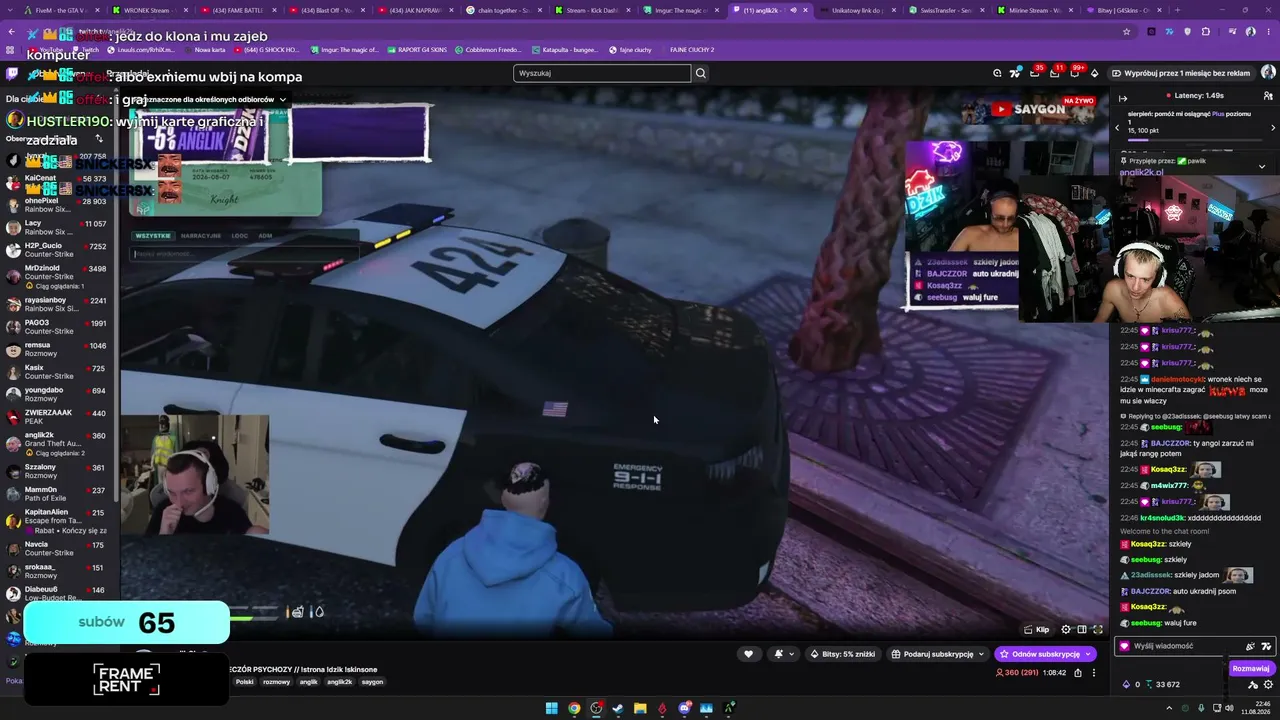This screenshot has height=720, width=1280.
Task: Open the Twitch whispers icon with 99+ badge
Action: pyautogui.click(x=1074, y=73)
